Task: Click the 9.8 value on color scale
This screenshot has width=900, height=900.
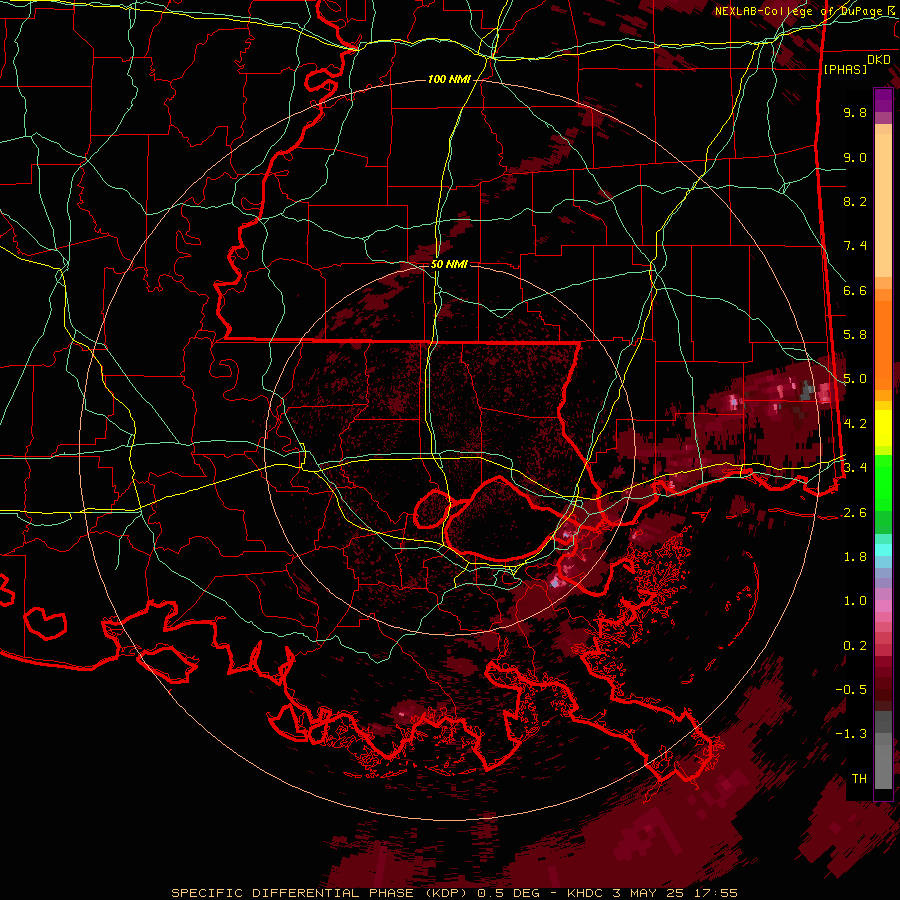Action: point(855,112)
